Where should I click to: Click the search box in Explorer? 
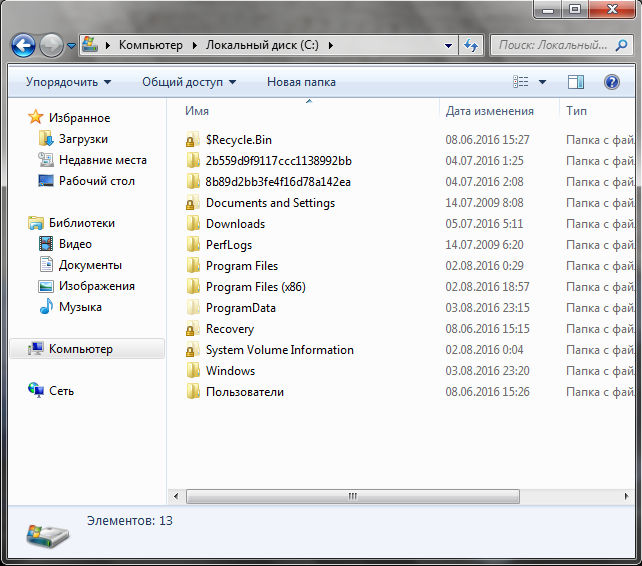tap(553, 45)
